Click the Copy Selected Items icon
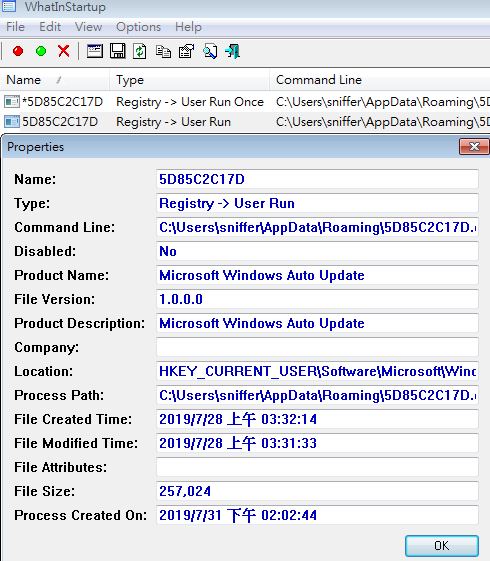 pos(163,52)
